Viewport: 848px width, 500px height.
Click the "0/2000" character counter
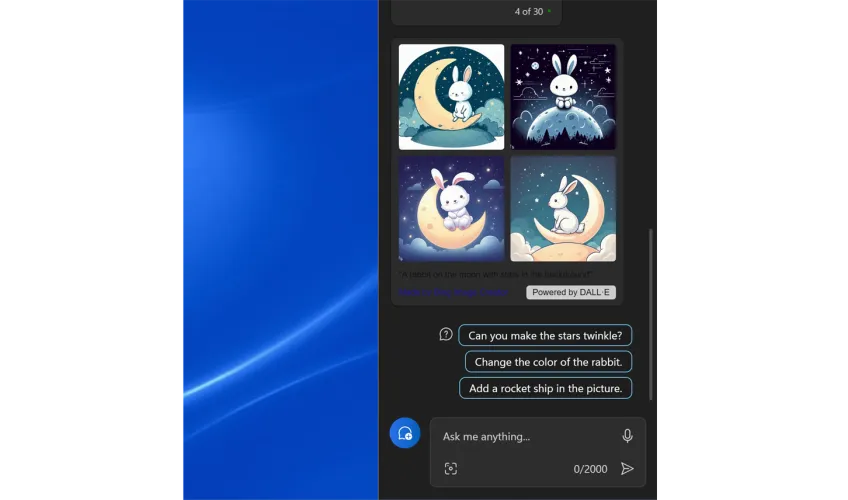(590, 469)
